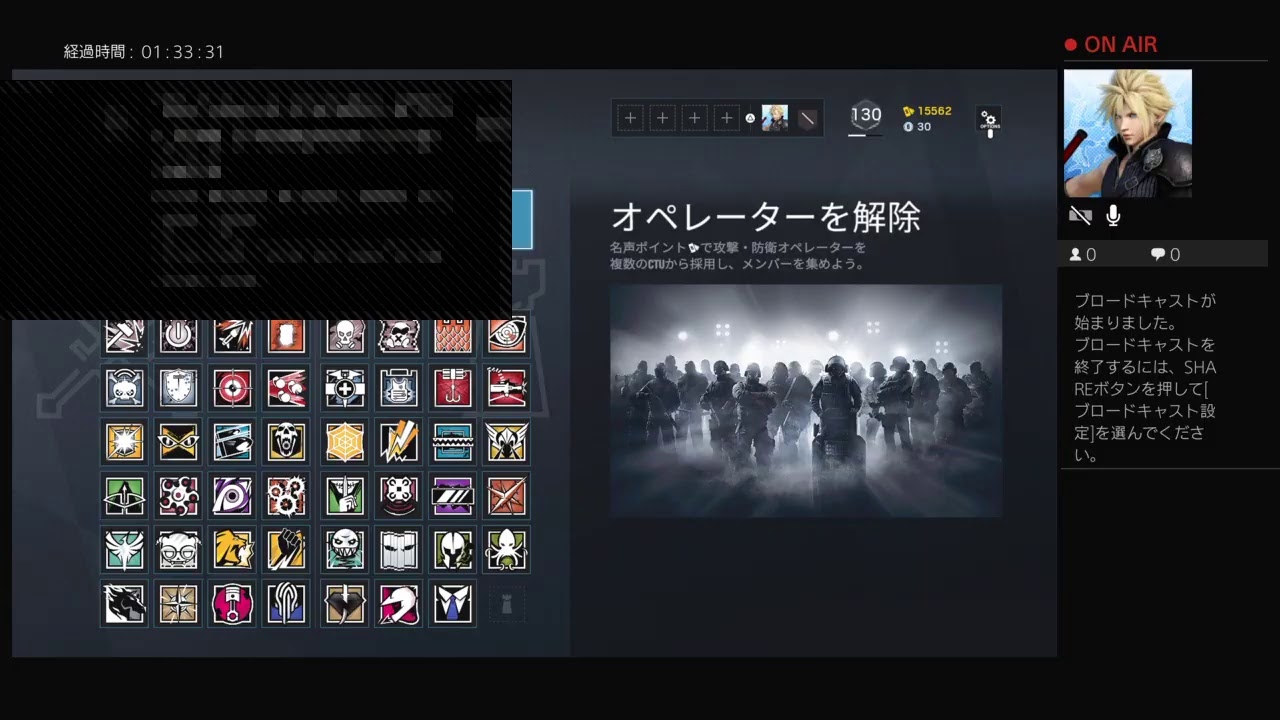1280x720 pixels.
Task: Choose Tachanka mounted gun icon
Action: [507, 388]
